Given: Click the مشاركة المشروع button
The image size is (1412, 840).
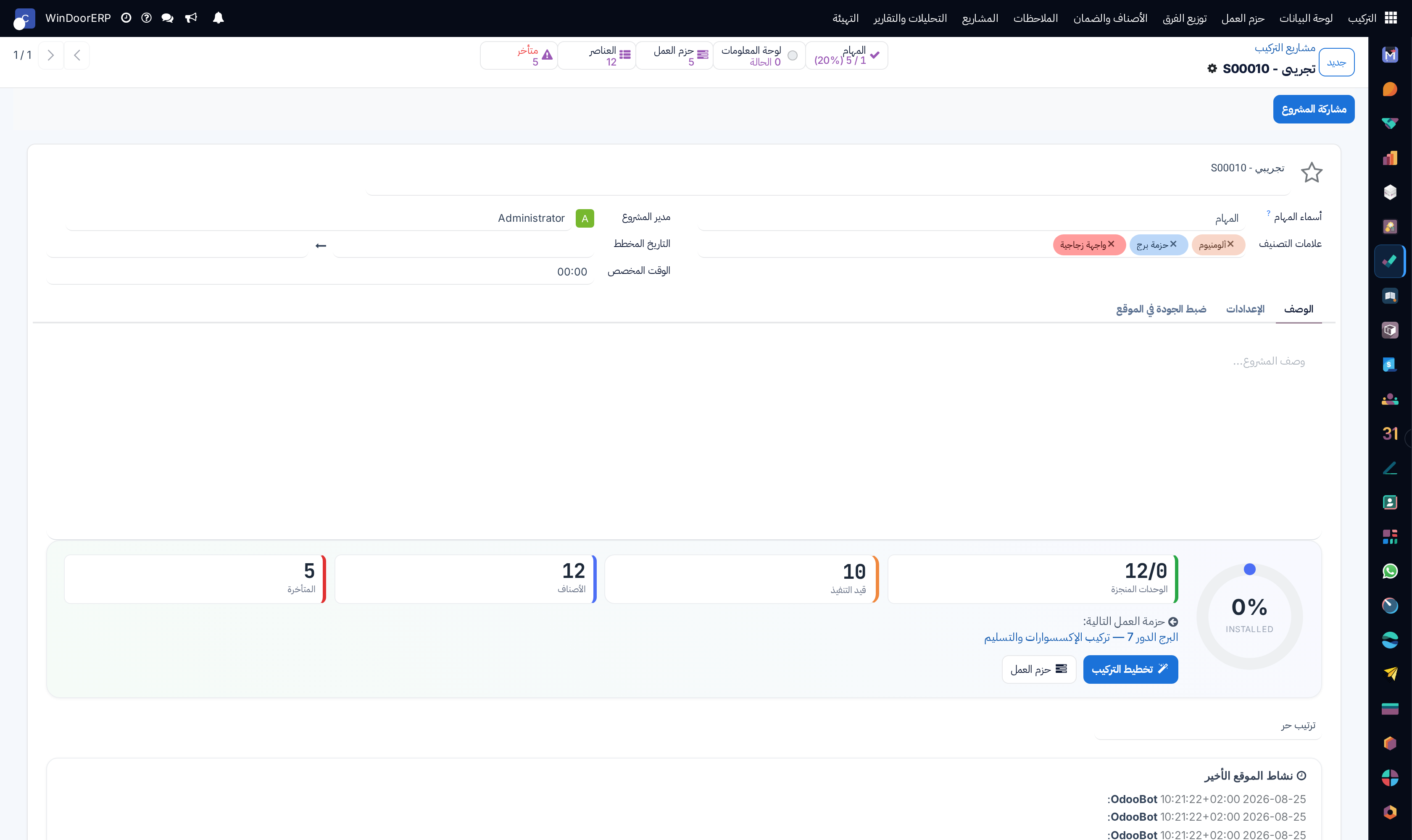Looking at the screenshot, I should pos(1313,109).
